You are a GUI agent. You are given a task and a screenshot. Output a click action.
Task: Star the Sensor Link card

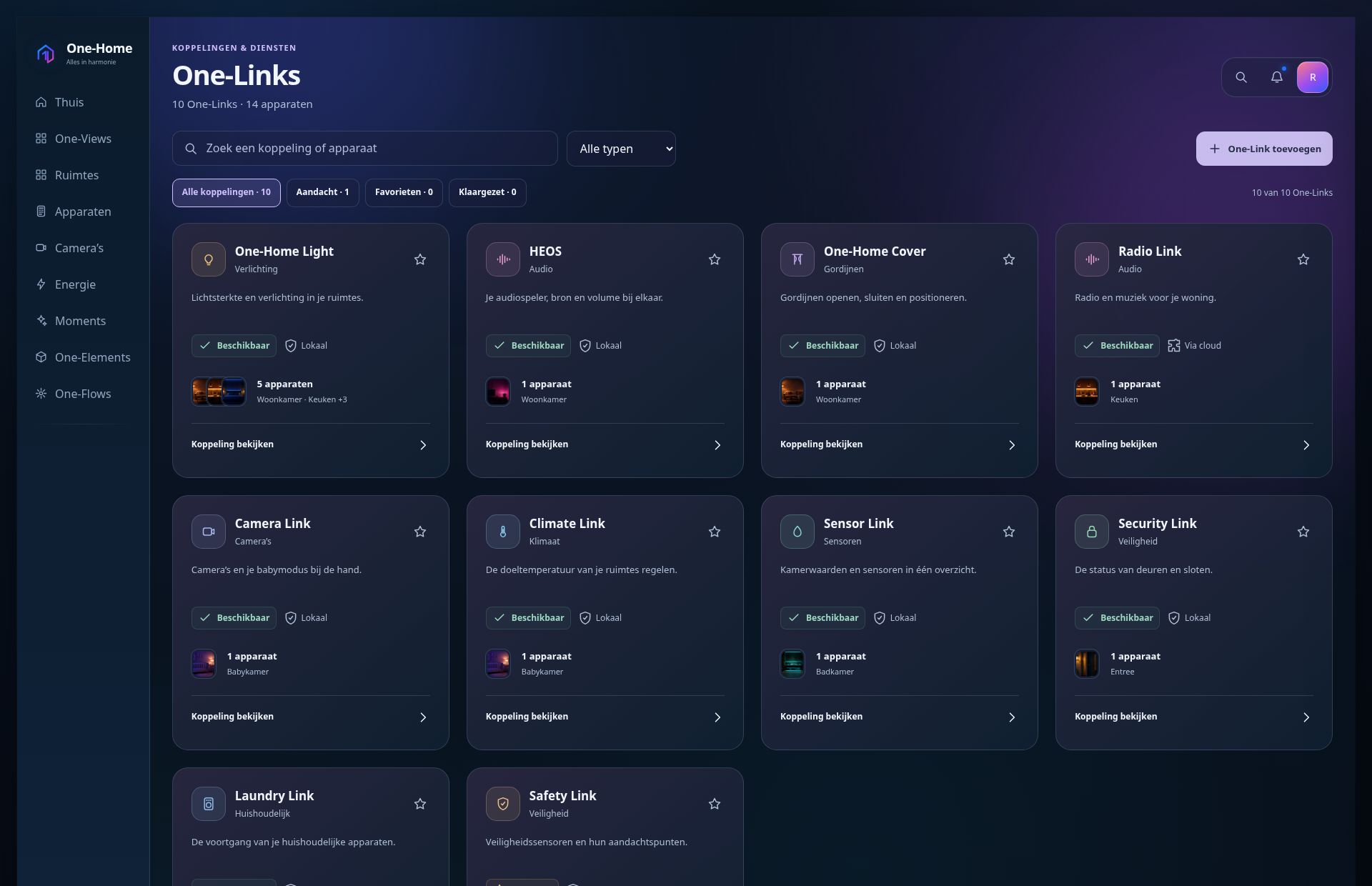[1009, 532]
